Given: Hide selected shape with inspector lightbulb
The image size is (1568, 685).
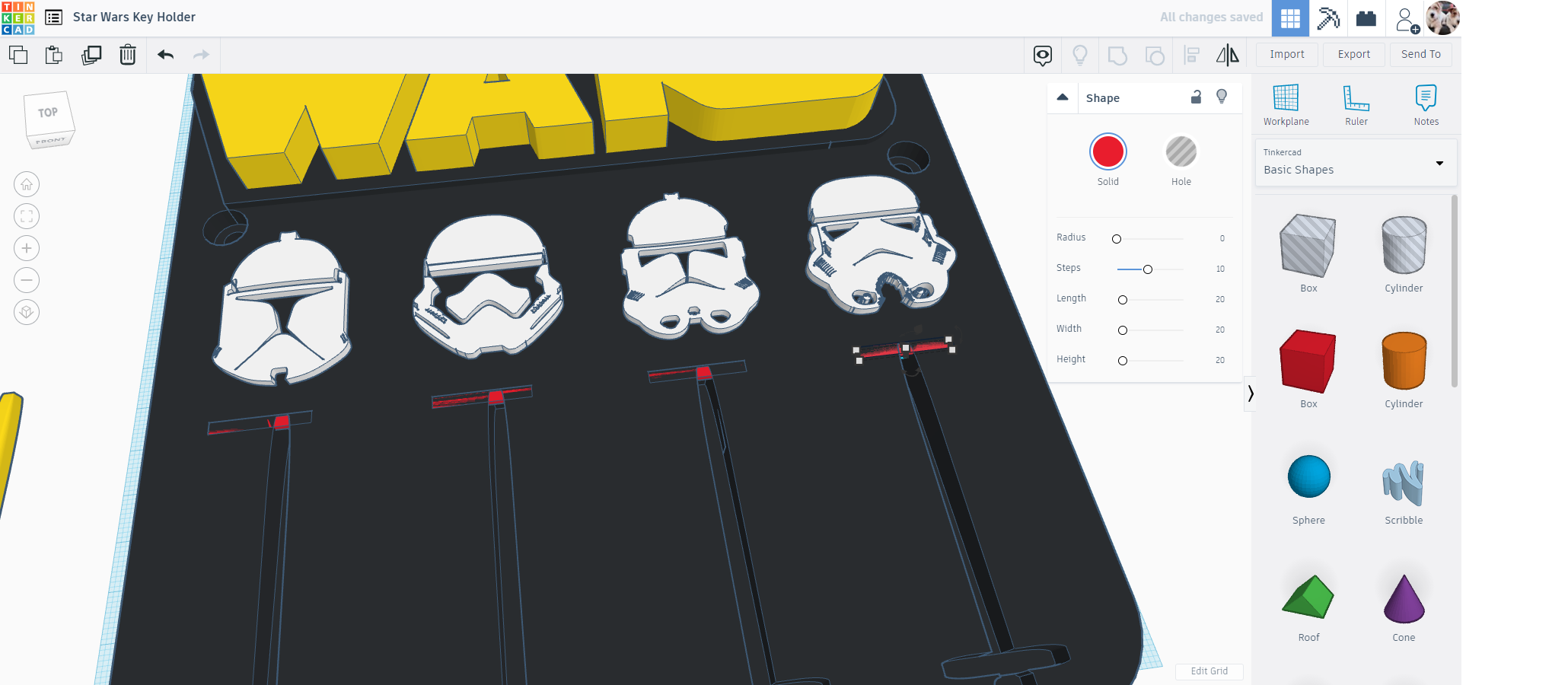Looking at the screenshot, I should [x=1222, y=97].
